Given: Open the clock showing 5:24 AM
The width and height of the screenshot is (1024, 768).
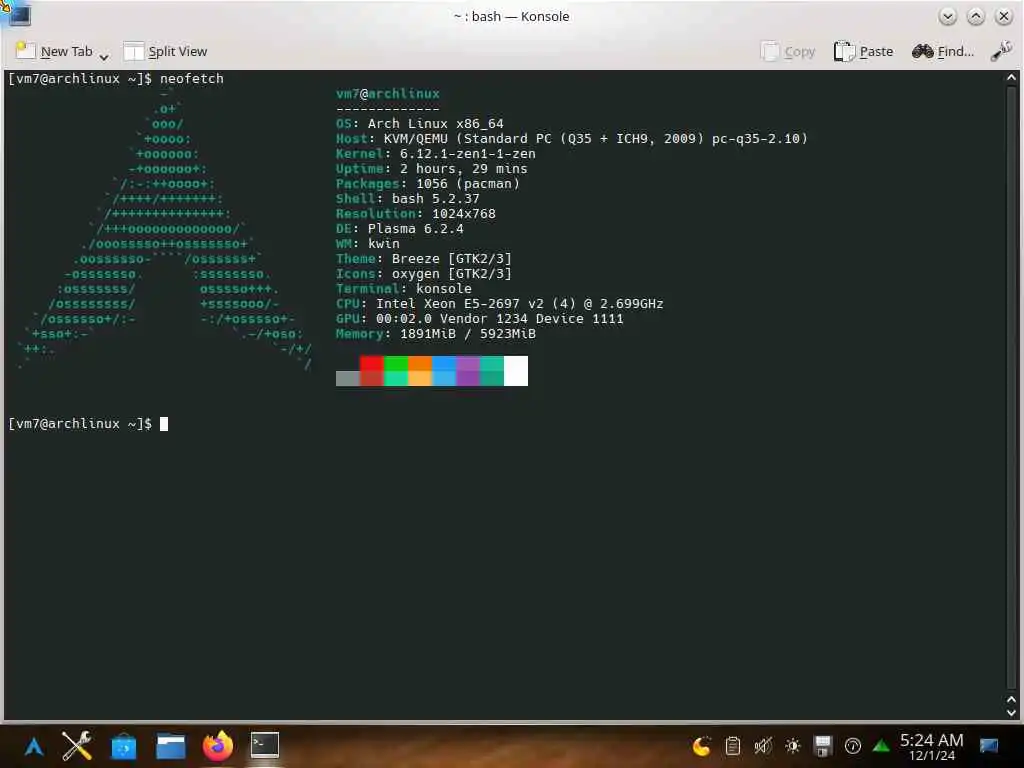Looking at the screenshot, I should click(931, 746).
